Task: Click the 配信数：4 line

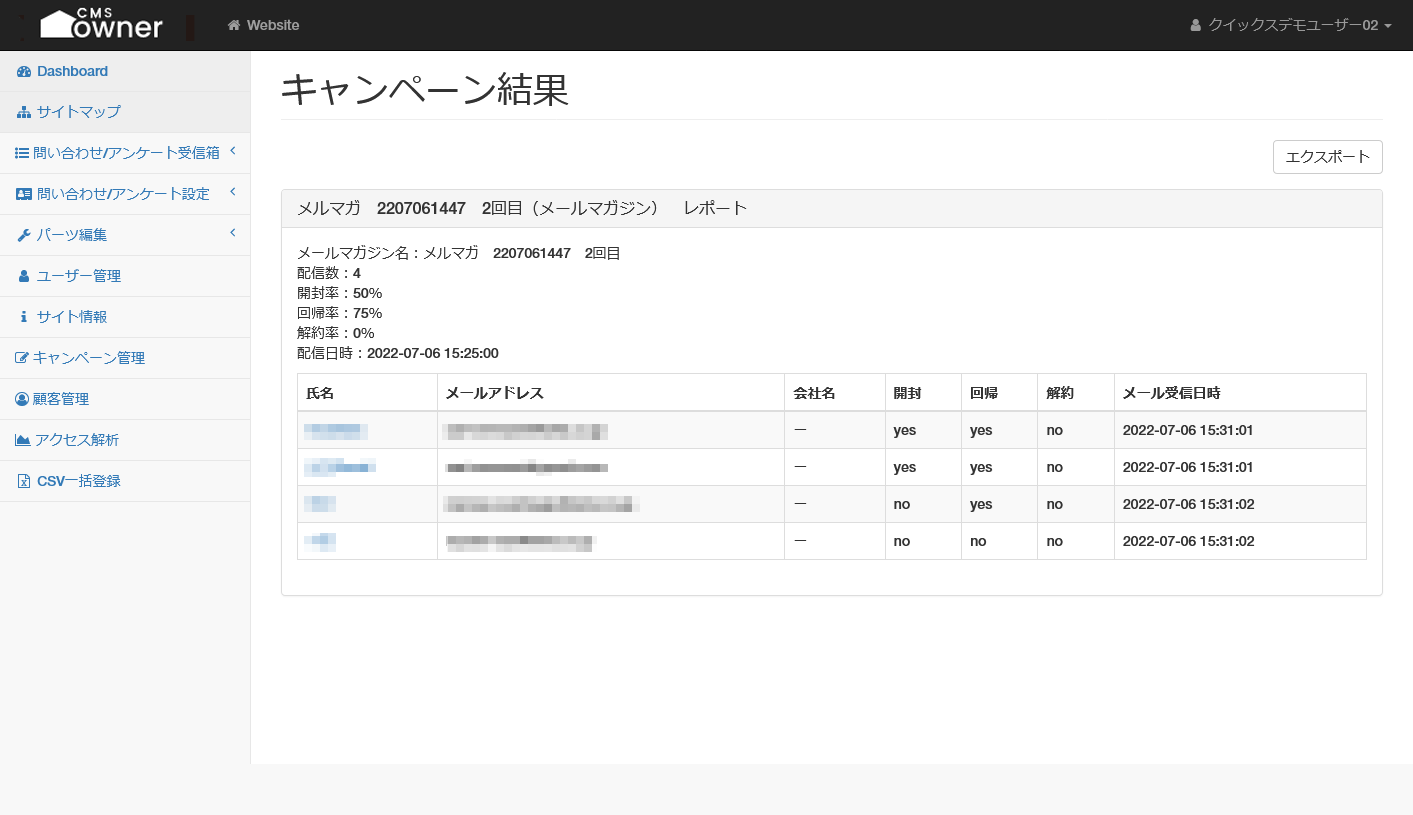Action: click(x=329, y=273)
